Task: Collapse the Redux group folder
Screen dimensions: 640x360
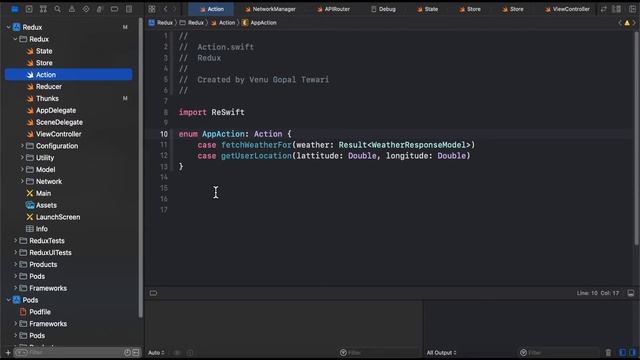Action: [x=15, y=39]
